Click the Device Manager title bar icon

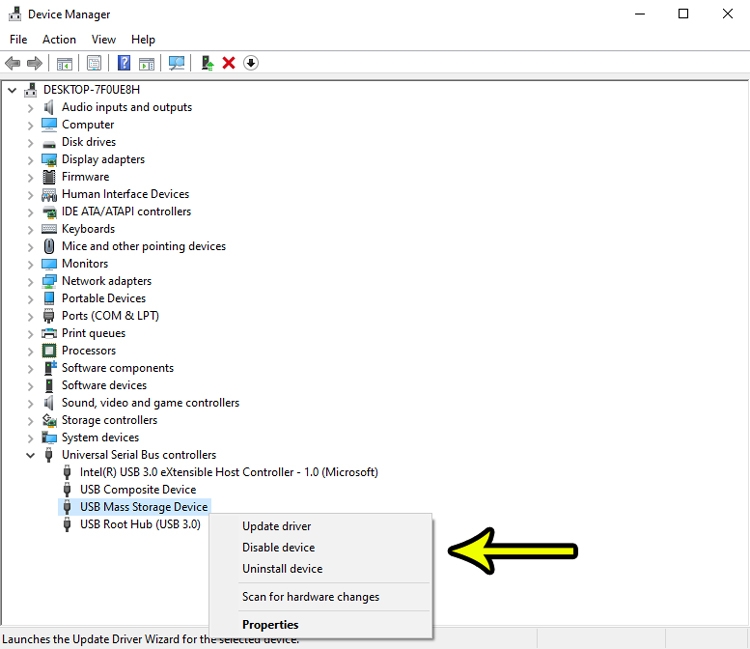[15, 14]
